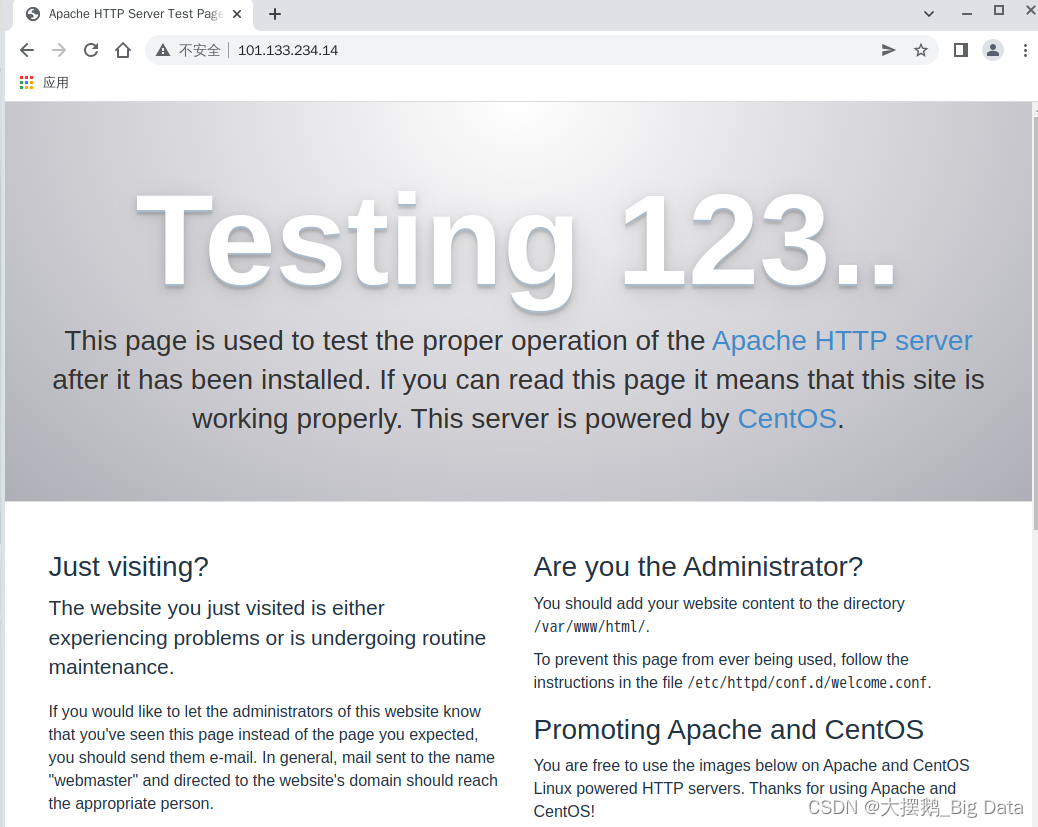
Task: Maximize the browser window
Action: tap(999, 11)
